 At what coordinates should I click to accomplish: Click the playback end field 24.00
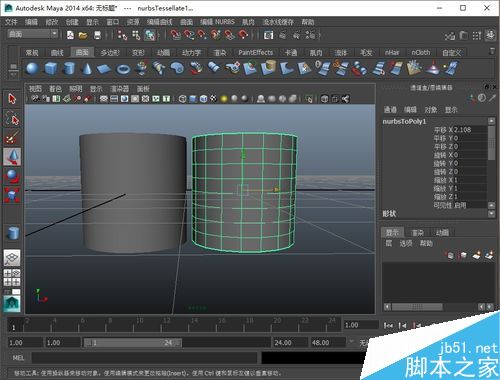tap(289, 343)
